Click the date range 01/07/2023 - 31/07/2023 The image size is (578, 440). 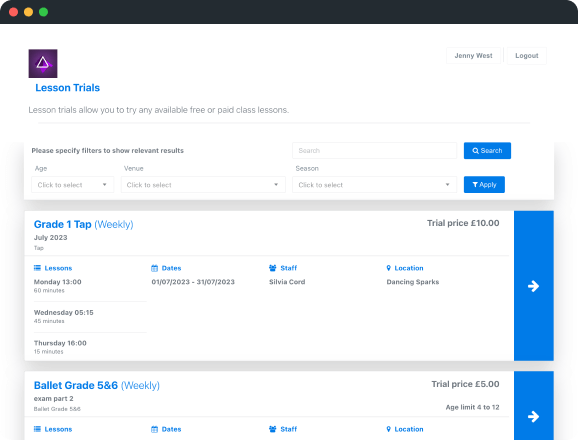pos(193,282)
